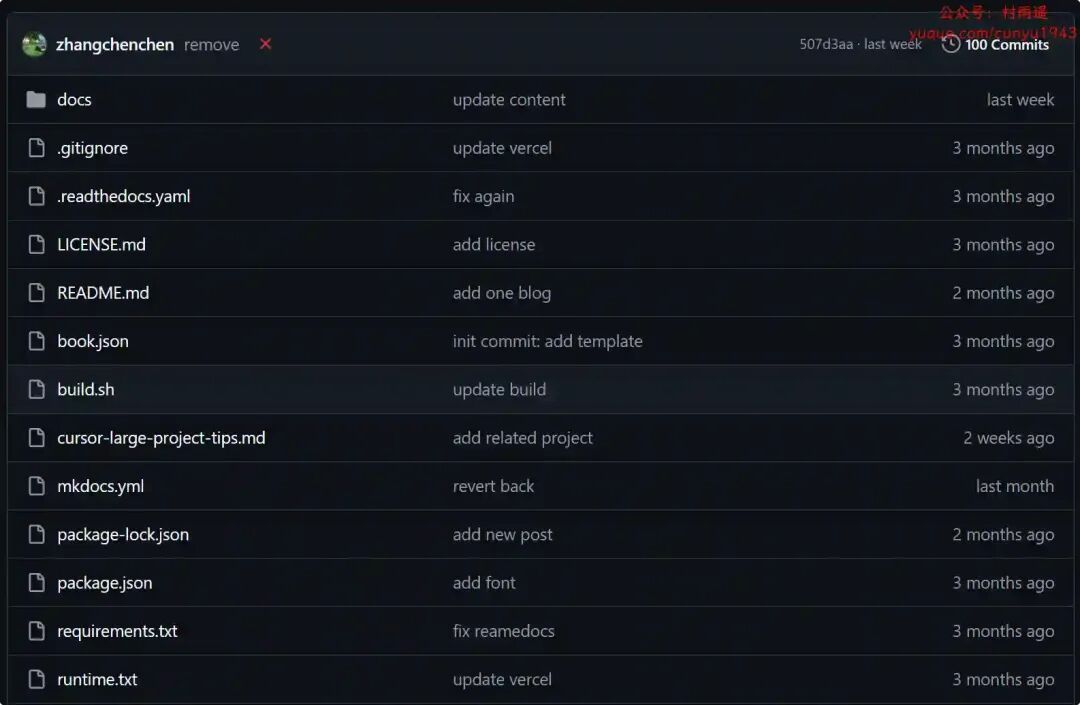Screen dimensions: 1080x705
Task: Open the zhangchenchen author profile link
Action: tap(115, 45)
